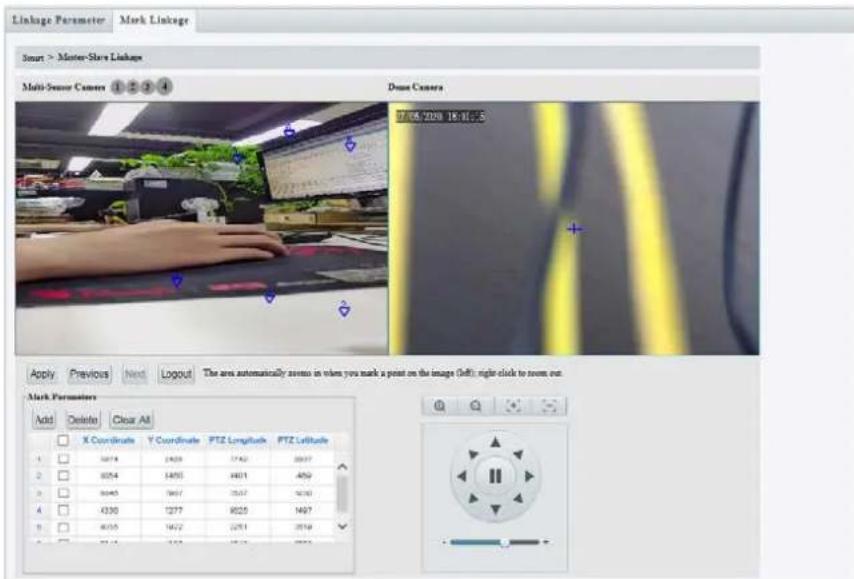The width and height of the screenshot is (854, 579).
Task: Move PTZ diagonally up-left
Action: tap(473, 454)
